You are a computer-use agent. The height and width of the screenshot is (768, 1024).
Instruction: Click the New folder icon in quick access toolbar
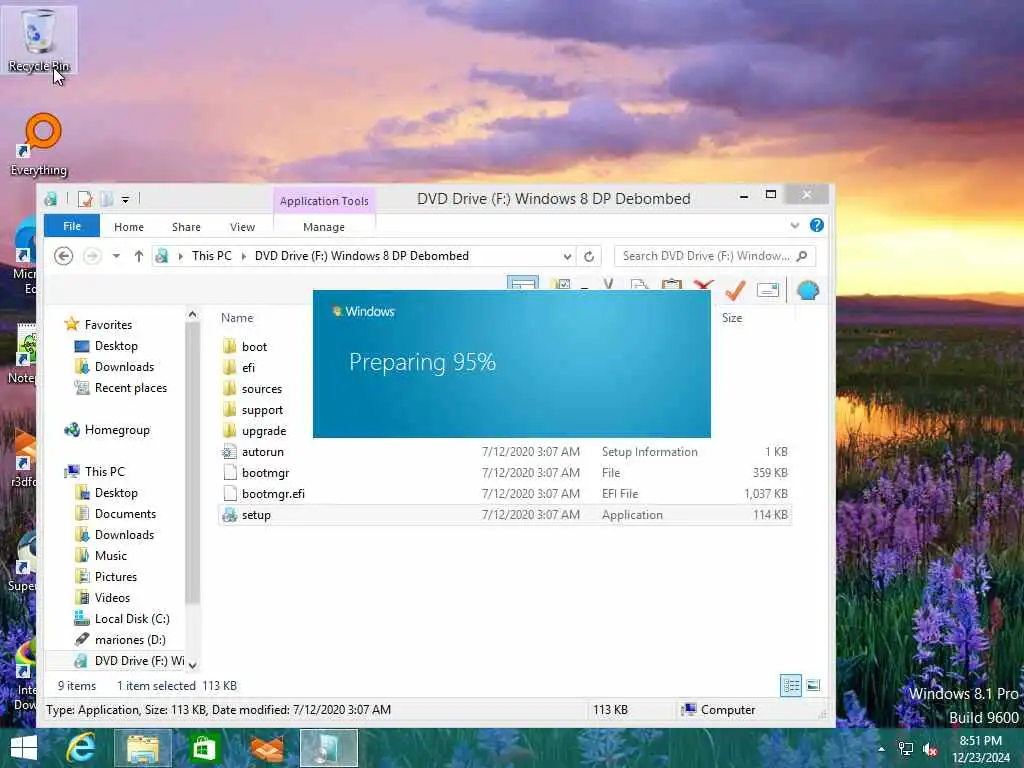pyautogui.click(x=106, y=199)
